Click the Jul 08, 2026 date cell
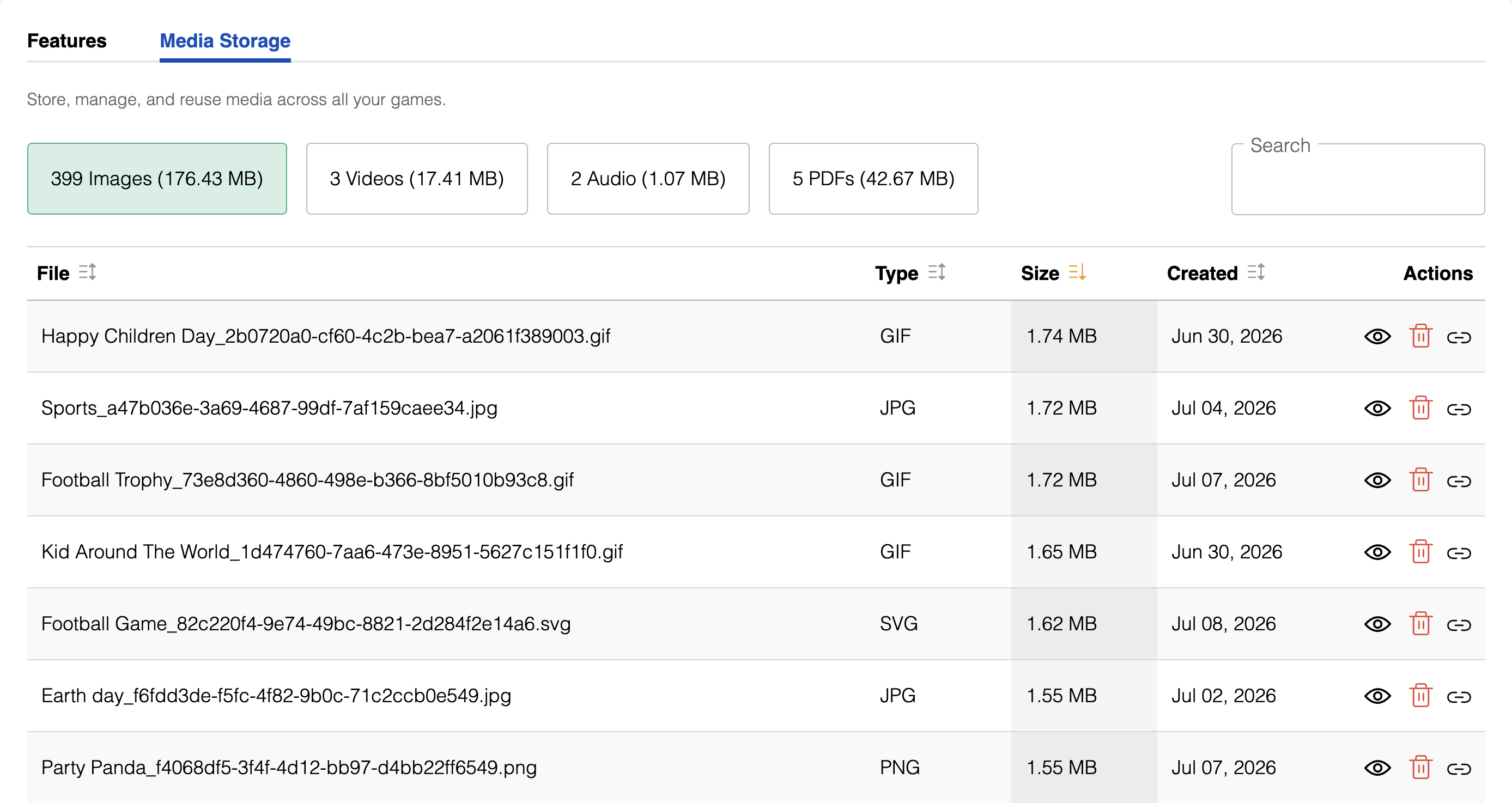The image size is (1512, 803). pos(1223,624)
